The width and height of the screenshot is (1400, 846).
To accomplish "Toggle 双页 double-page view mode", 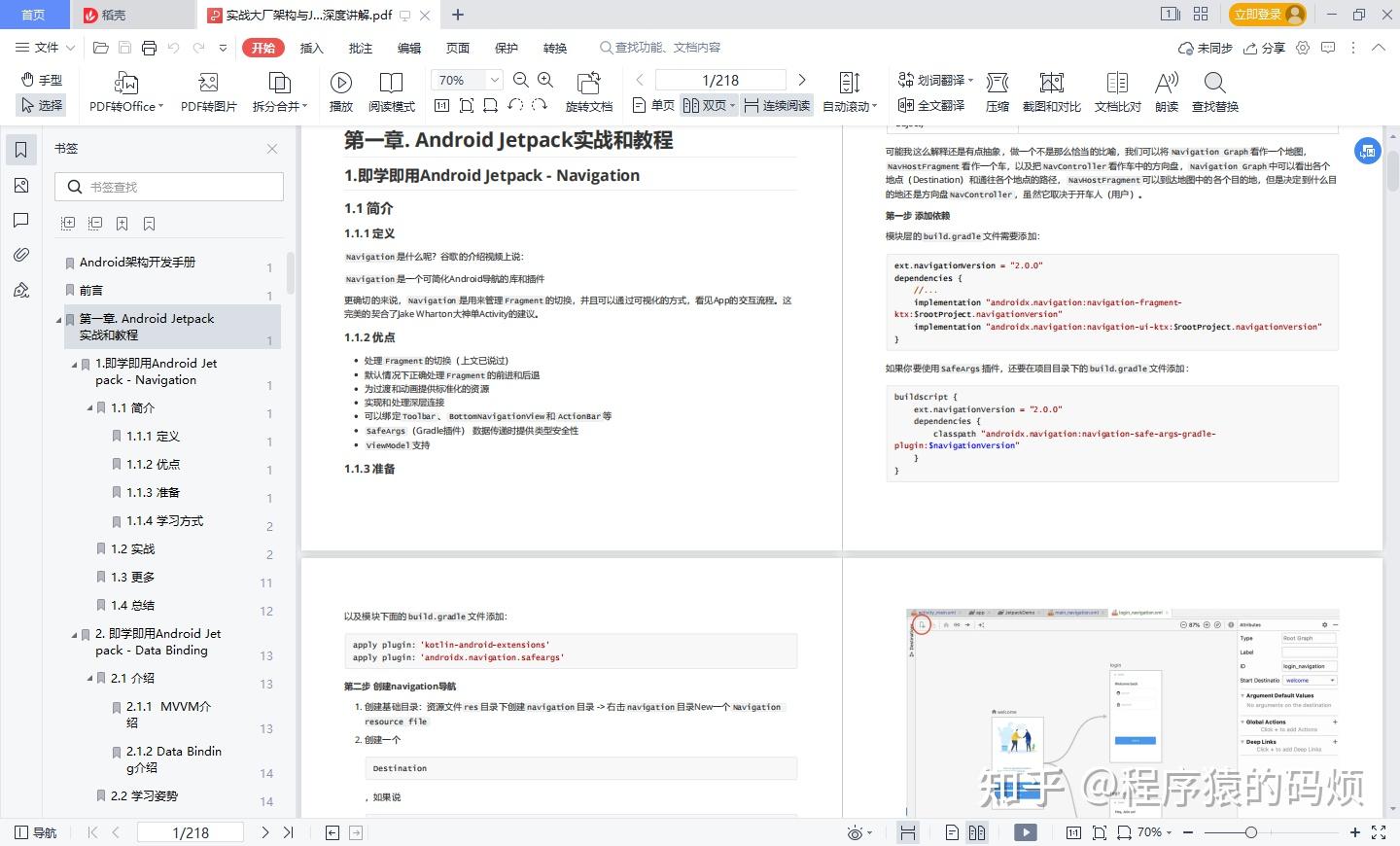I will (x=705, y=105).
